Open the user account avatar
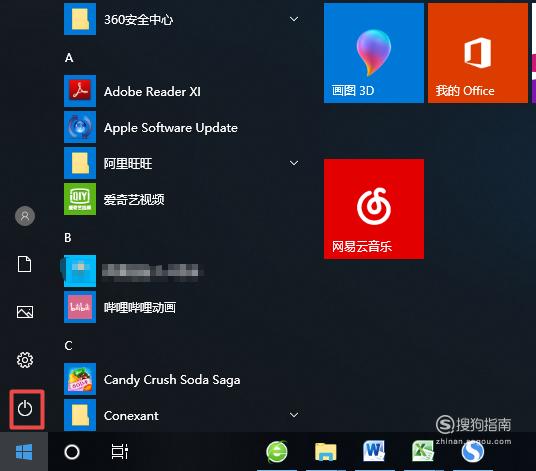The image size is (536, 471). point(25,216)
